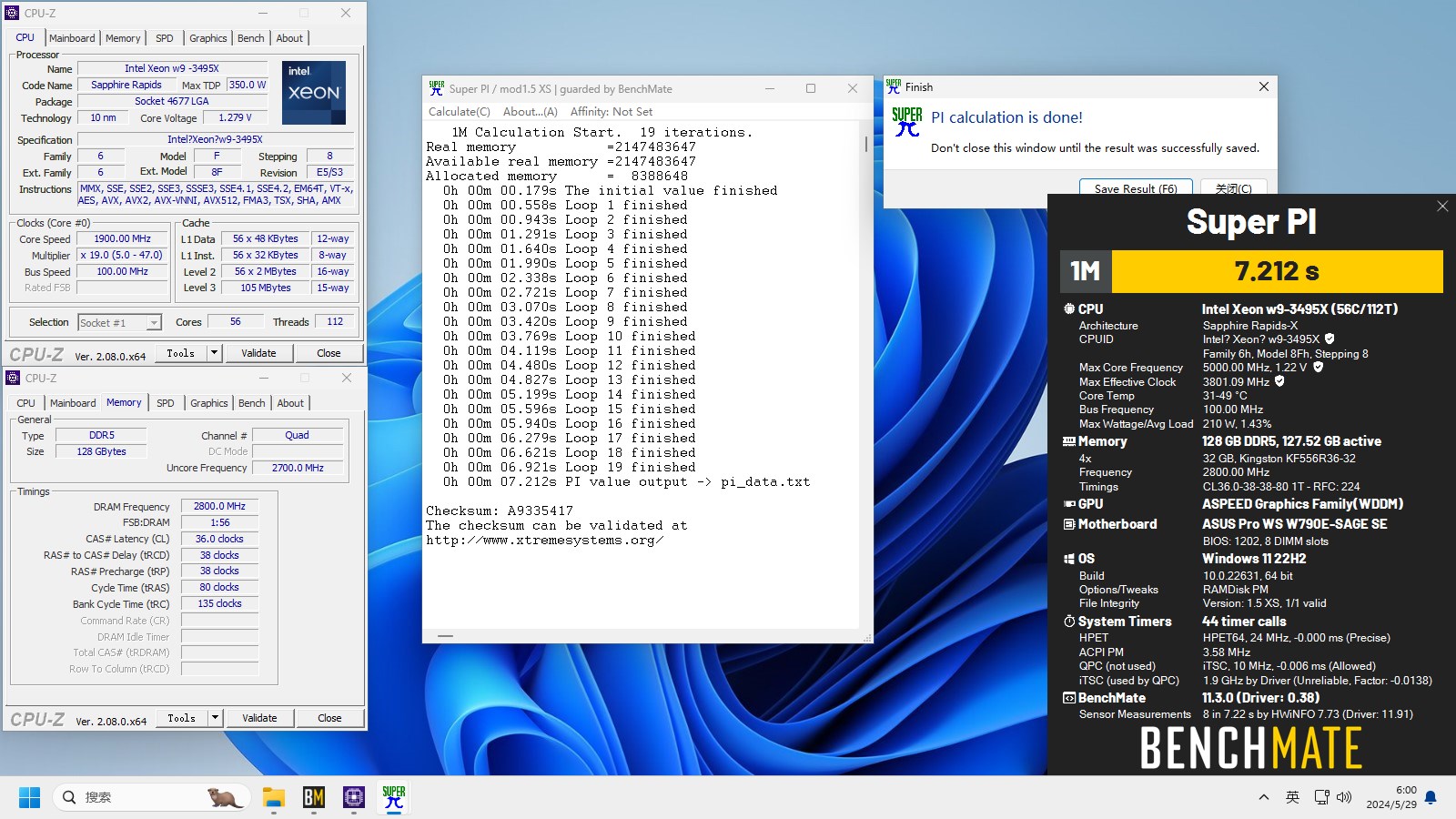1456x819 pixels.
Task: Click the DRAM Frequency 2800.0 MHz value
Action: (x=219, y=506)
